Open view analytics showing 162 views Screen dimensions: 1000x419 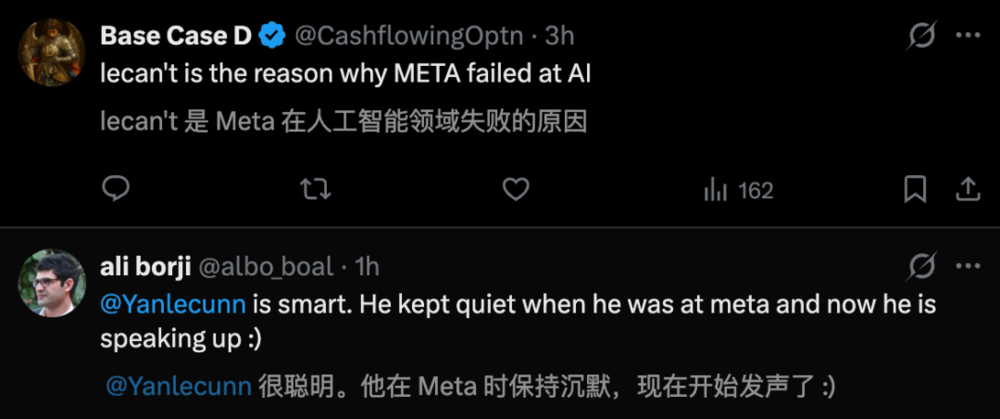[x=738, y=189]
